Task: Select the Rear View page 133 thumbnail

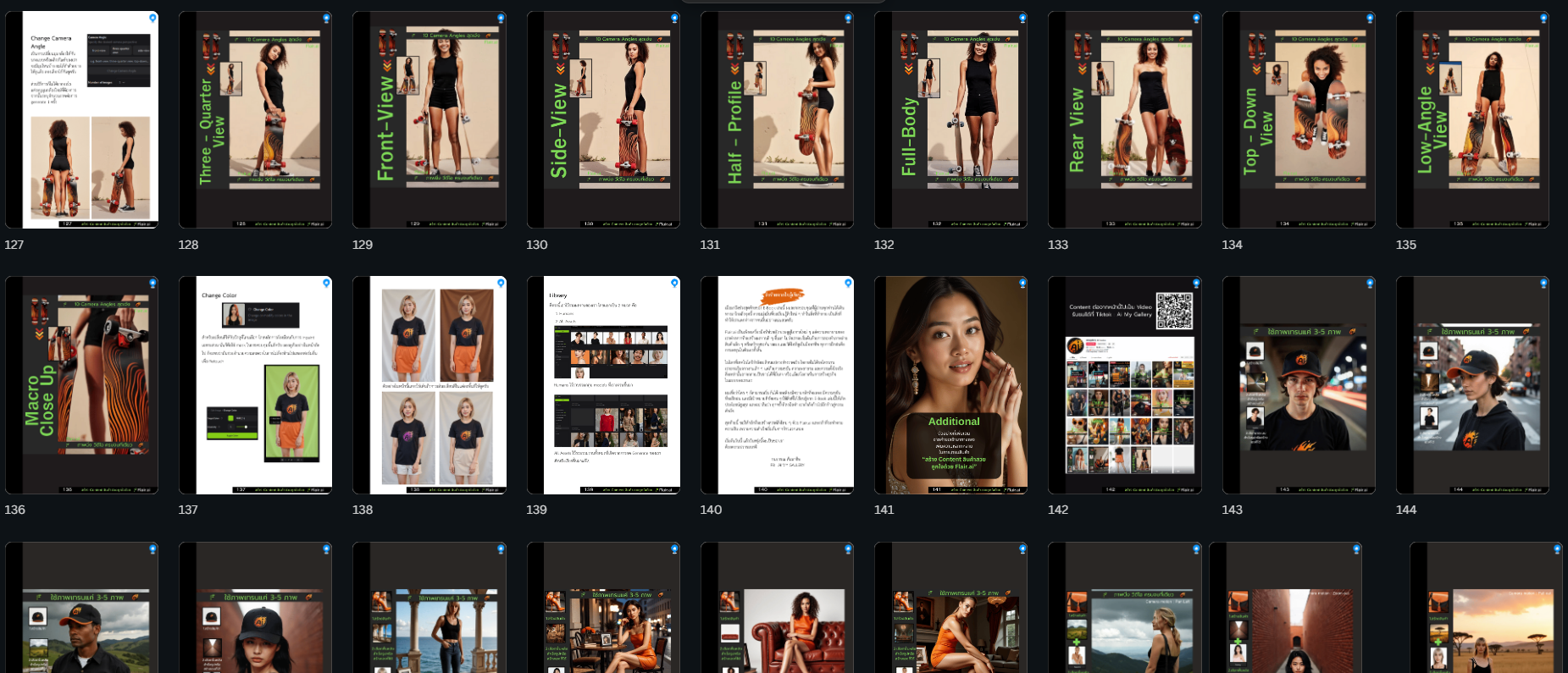Action: (x=1124, y=119)
